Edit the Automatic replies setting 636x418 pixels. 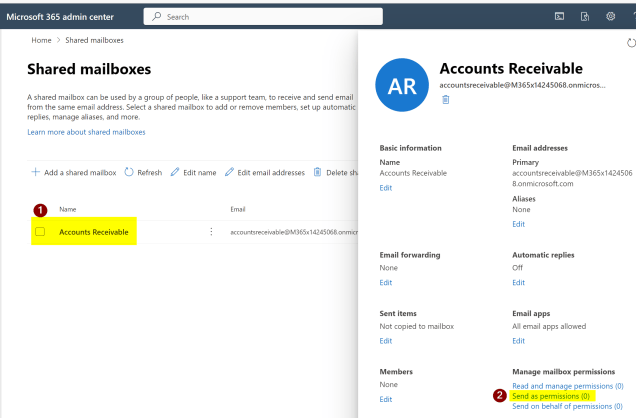pos(518,283)
